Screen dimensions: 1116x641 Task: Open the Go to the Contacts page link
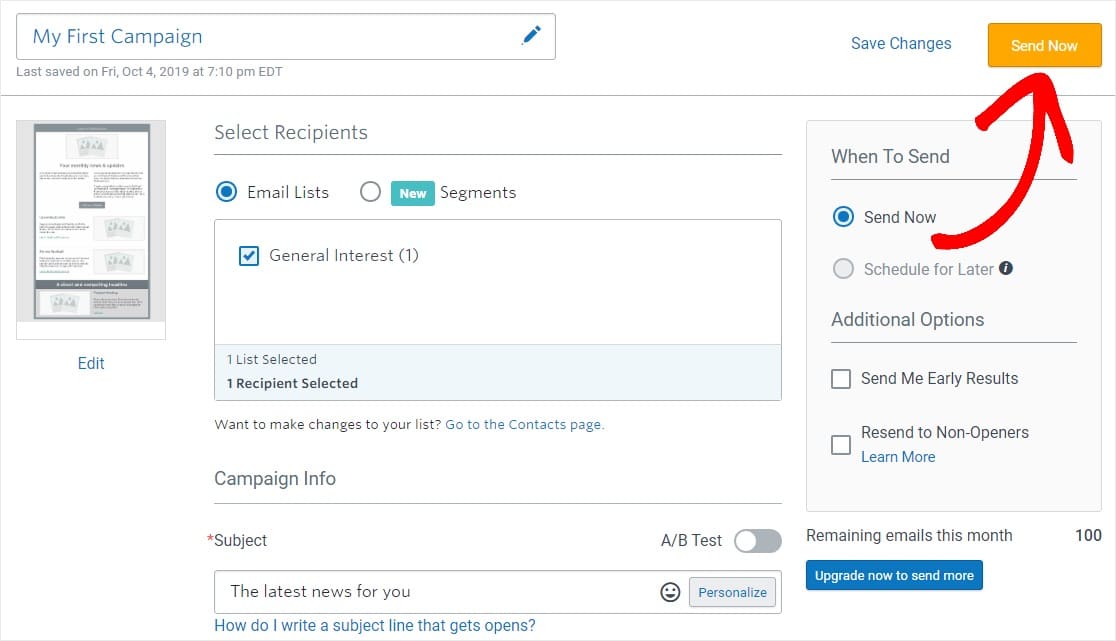point(525,425)
